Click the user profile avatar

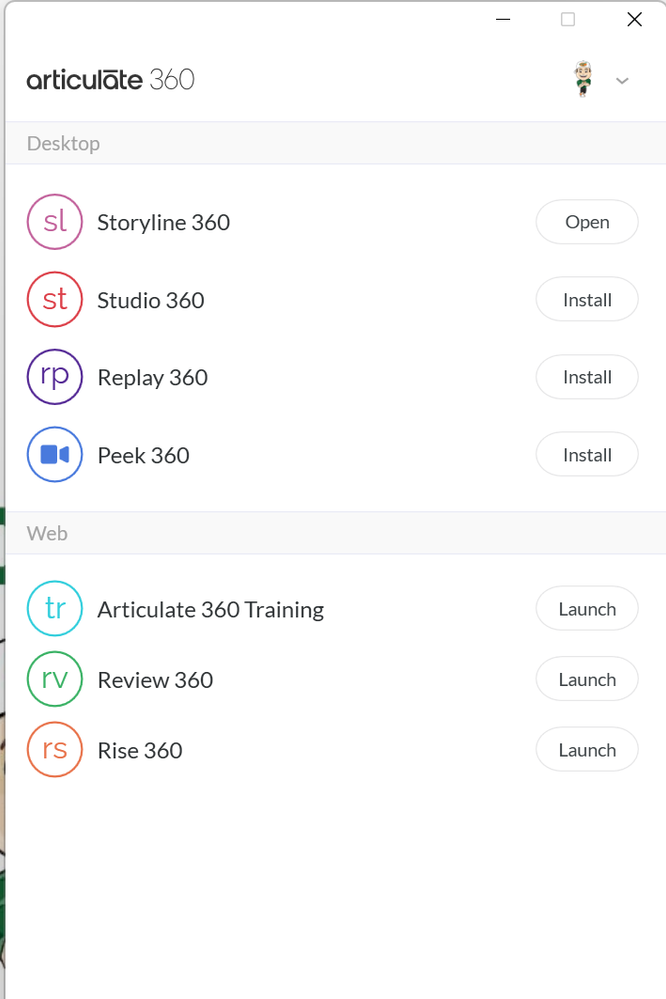tap(583, 79)
